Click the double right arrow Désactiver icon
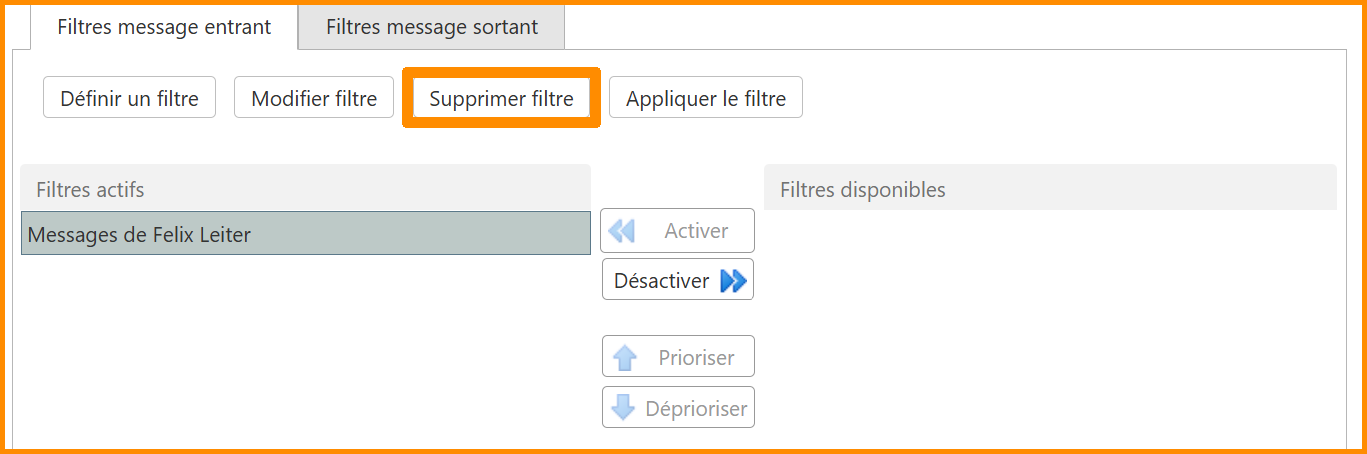The width and height of the screenshot is (1367, 454). (x=733, y=281)
